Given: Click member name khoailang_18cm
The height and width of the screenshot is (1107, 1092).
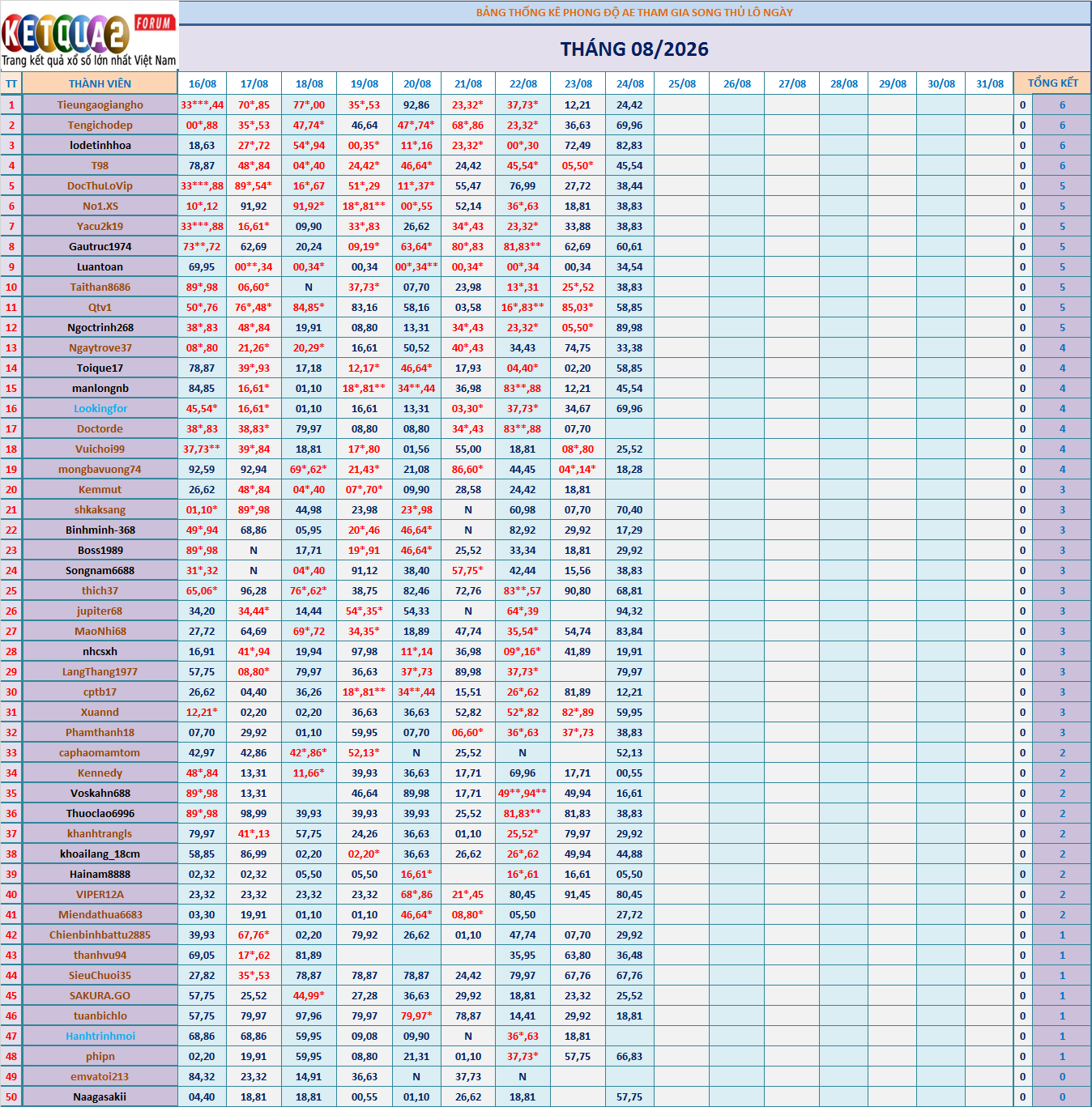Looking at the screenshot, I should coord(100,854).
